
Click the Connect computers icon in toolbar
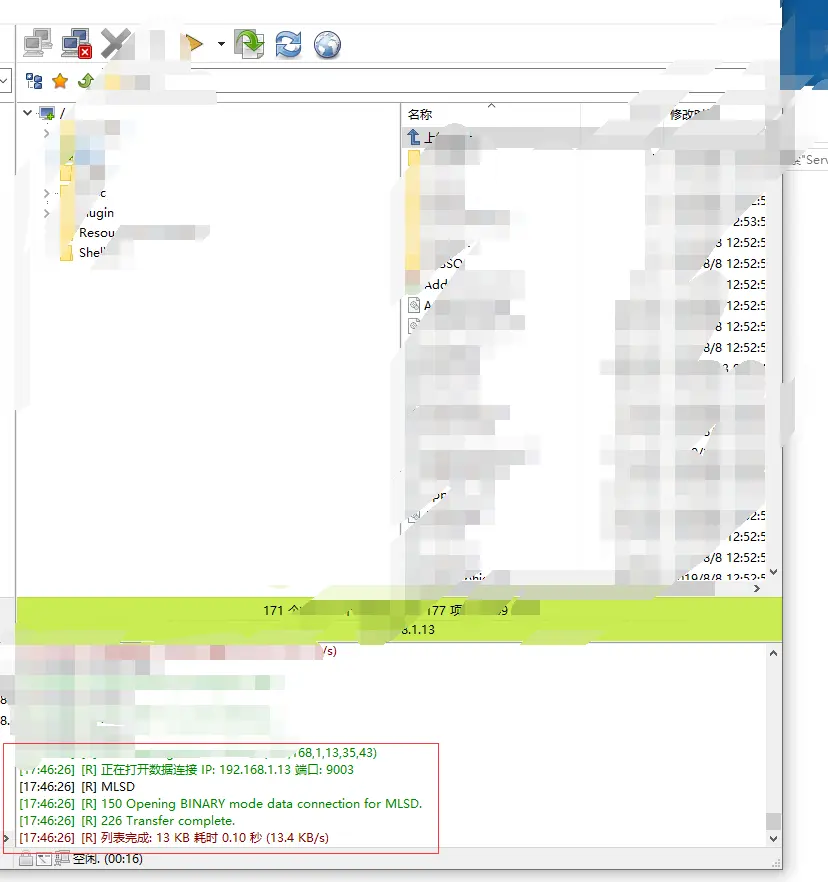[38, 43]
